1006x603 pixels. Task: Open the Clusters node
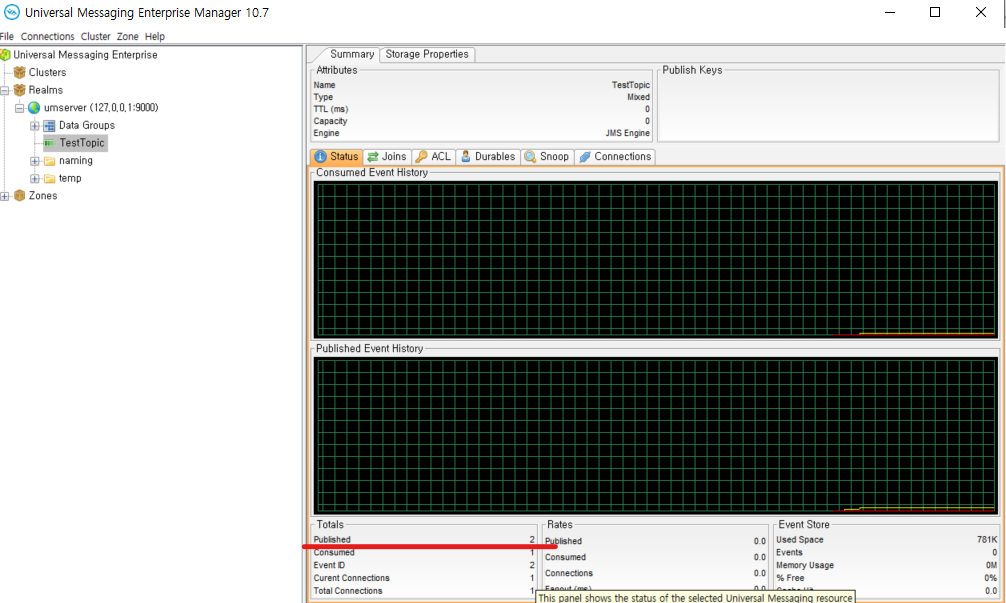click(47, 72)
